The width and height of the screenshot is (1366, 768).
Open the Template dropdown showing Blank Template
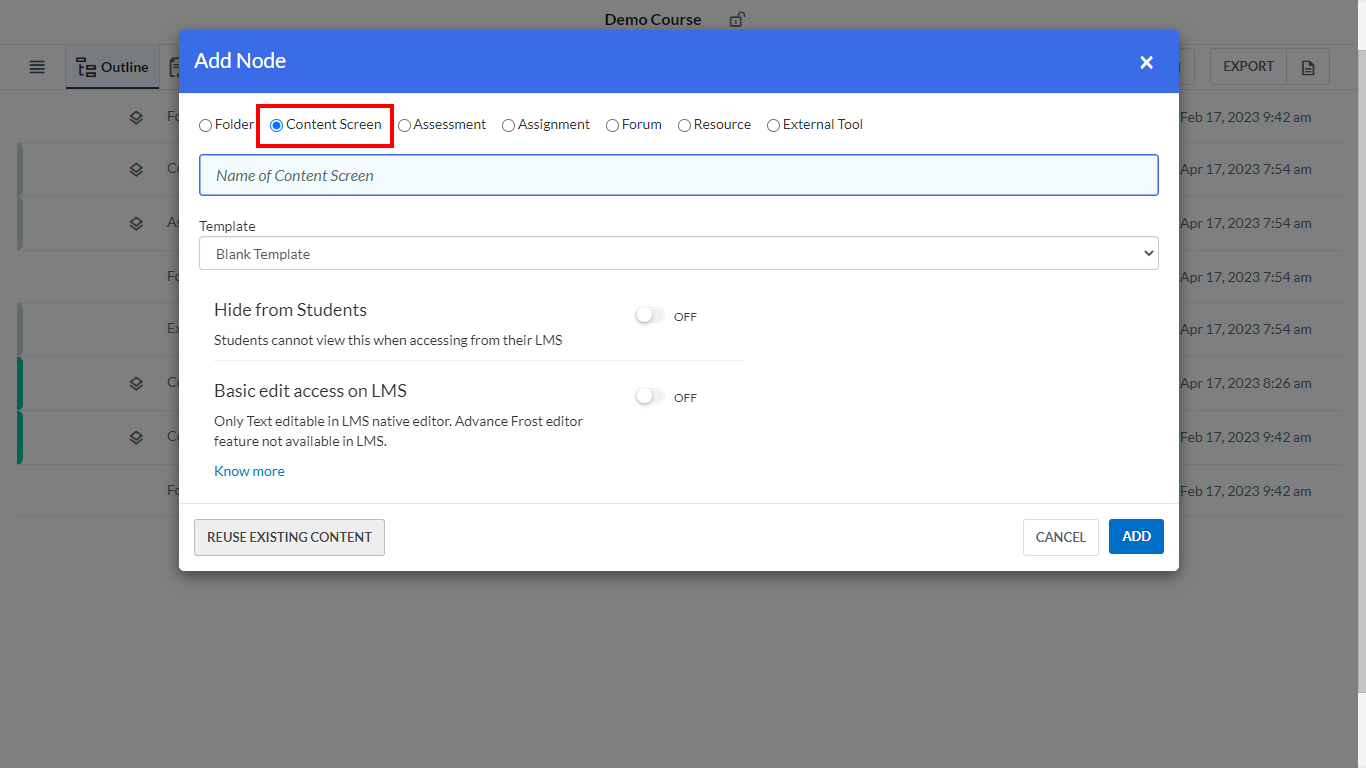pyautogui.click(x=678, y=254)
